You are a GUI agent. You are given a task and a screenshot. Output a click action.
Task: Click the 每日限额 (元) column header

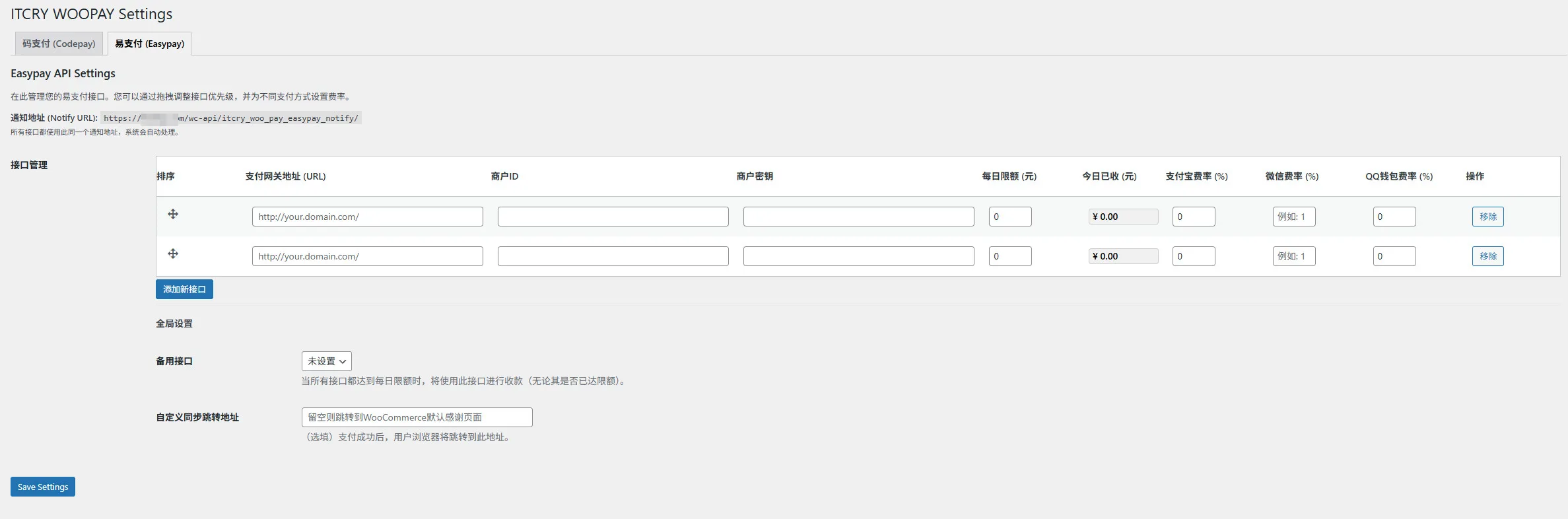click(1009, 176)
